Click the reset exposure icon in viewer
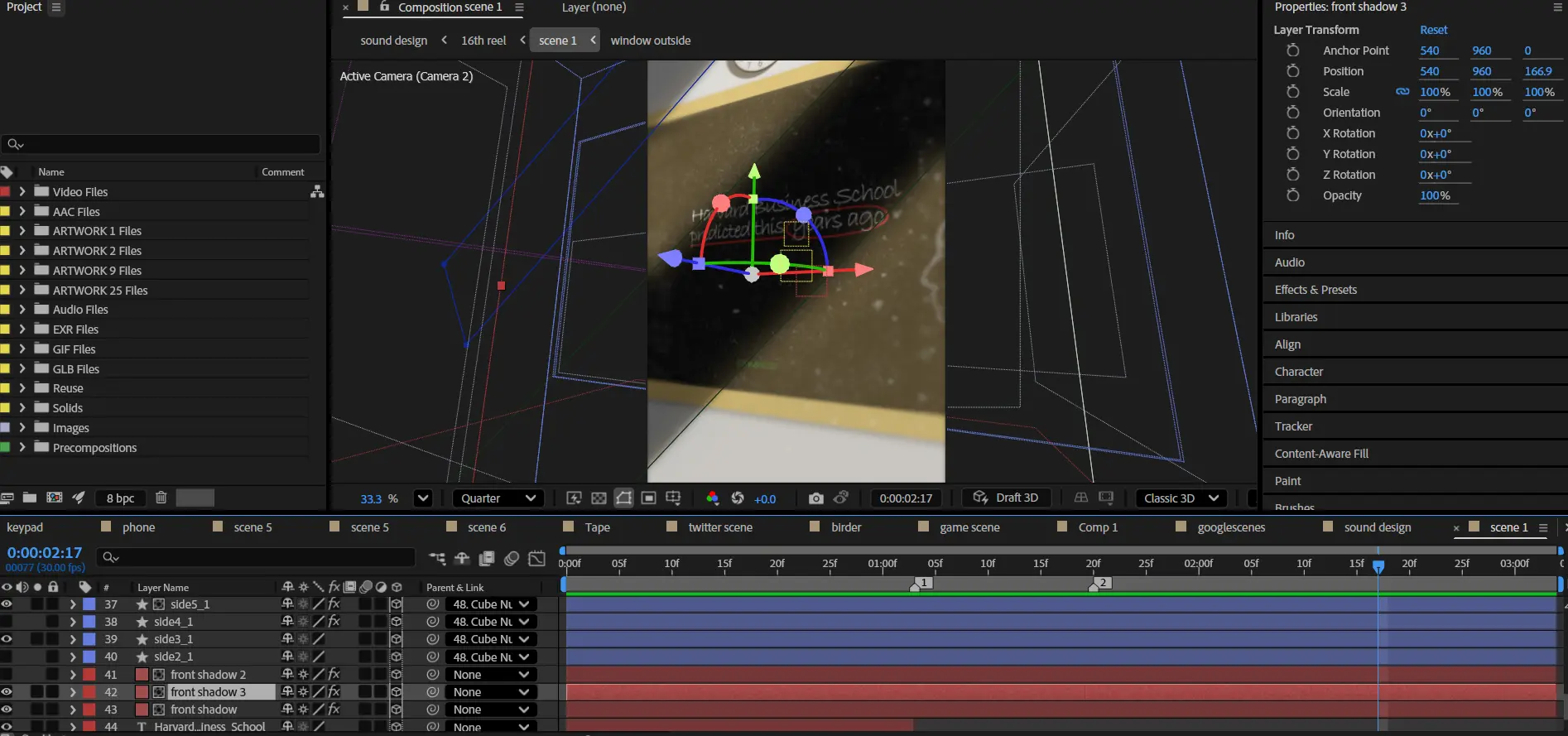1568x736 pixels. (x=738, y=498)
